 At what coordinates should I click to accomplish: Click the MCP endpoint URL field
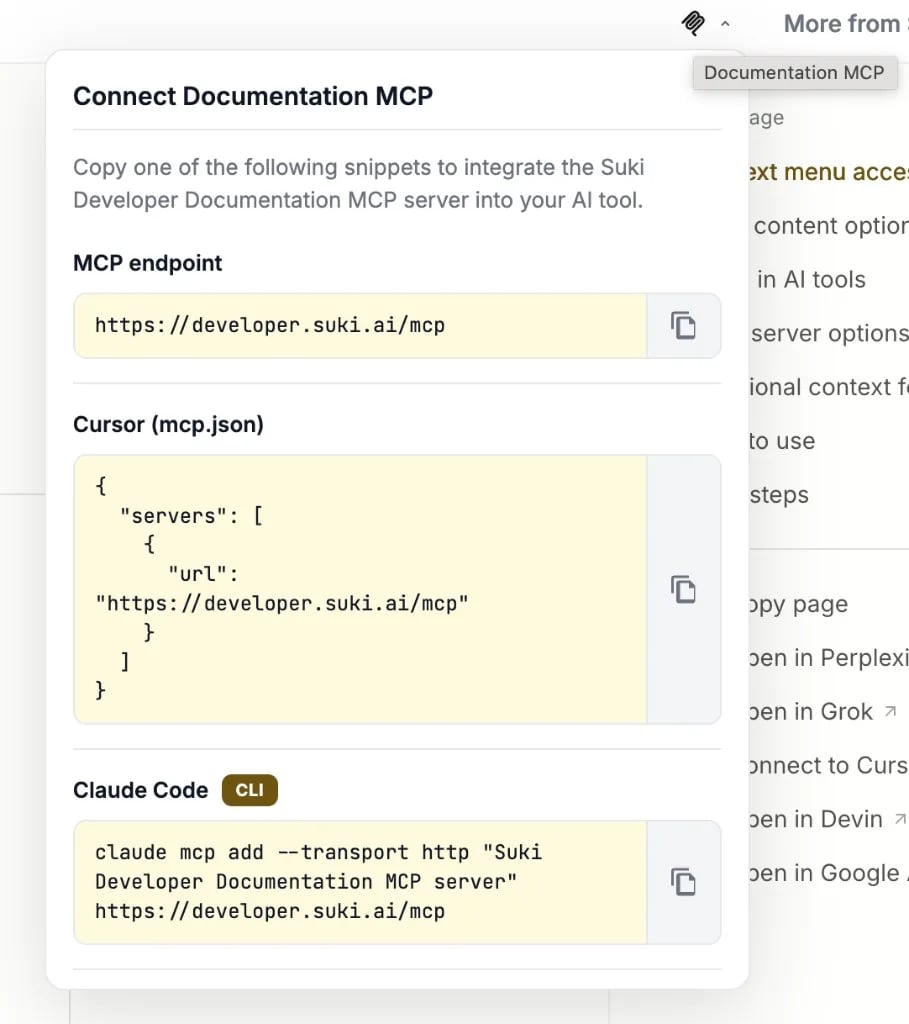(x=360, y=325)
